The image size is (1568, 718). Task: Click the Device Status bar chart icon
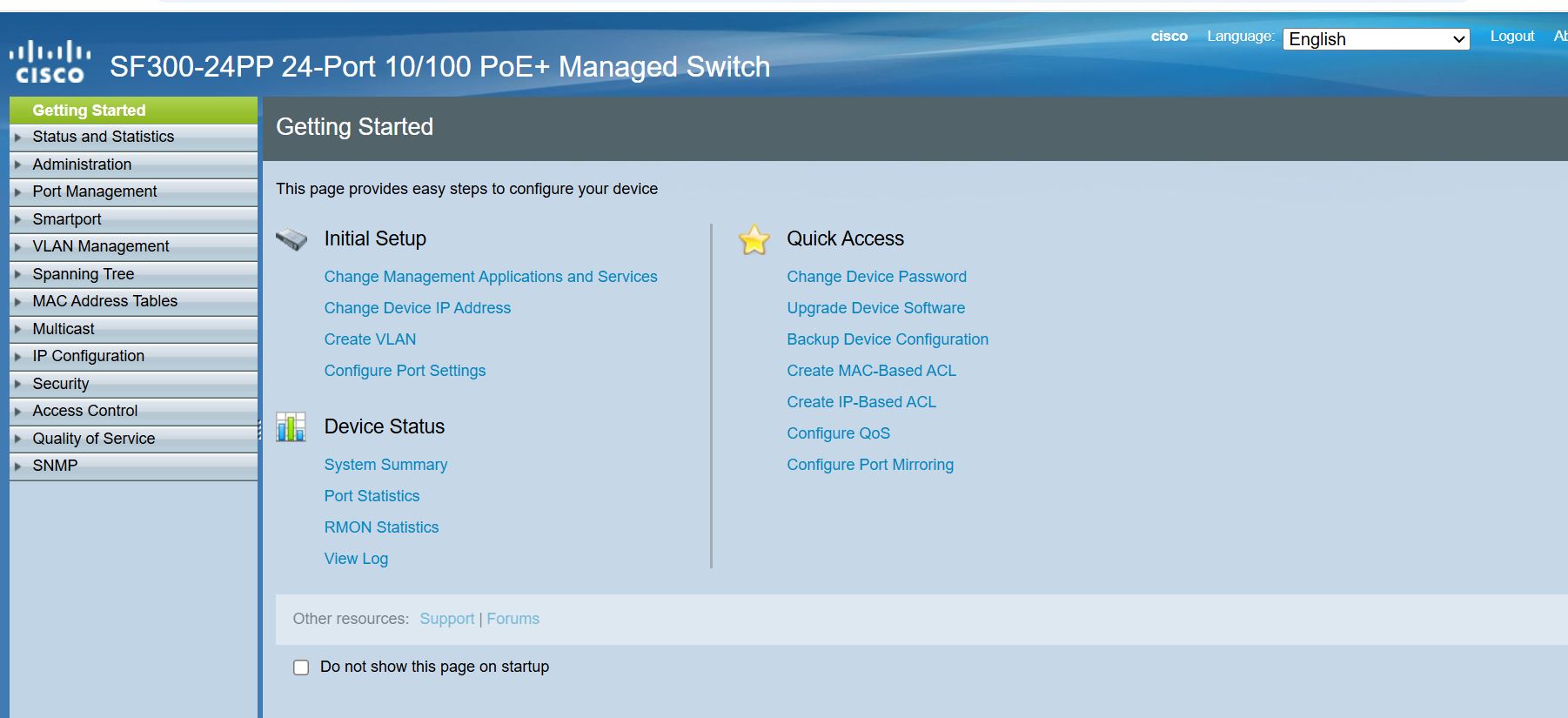(x=291, y=427)
